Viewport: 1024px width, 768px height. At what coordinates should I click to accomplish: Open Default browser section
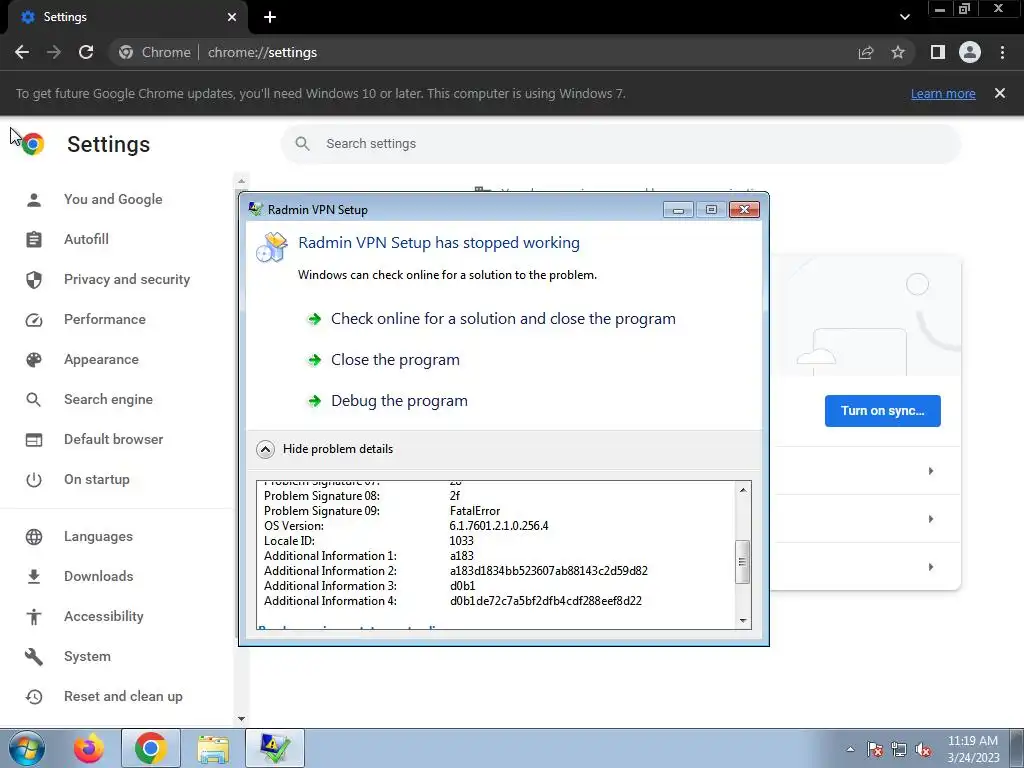(114, 440)
